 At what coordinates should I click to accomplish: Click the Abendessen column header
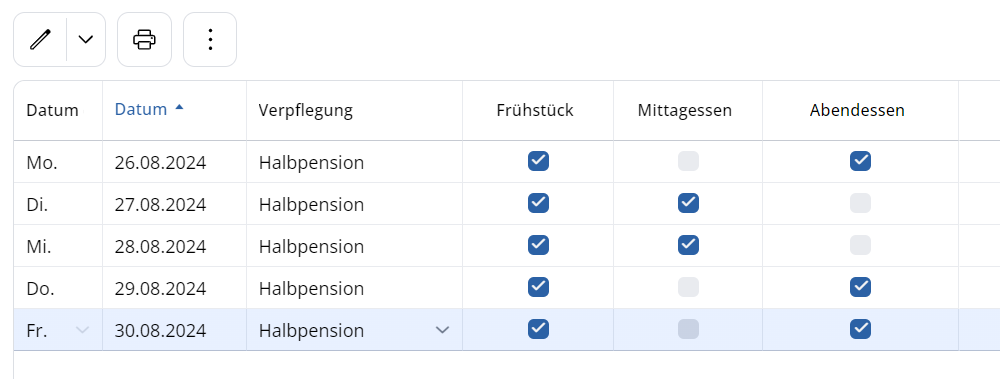tap(857, 110)
